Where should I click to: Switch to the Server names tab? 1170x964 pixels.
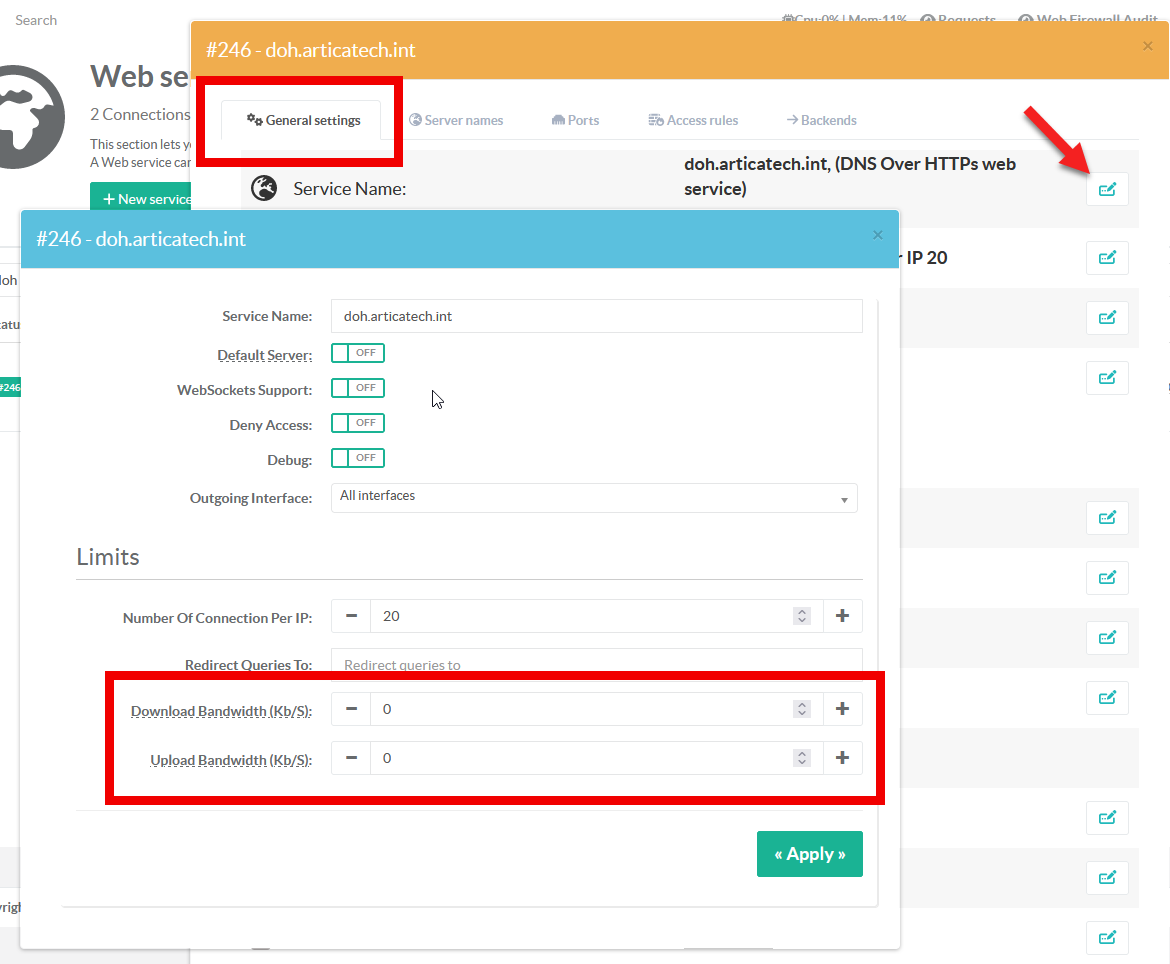point(456,120)
